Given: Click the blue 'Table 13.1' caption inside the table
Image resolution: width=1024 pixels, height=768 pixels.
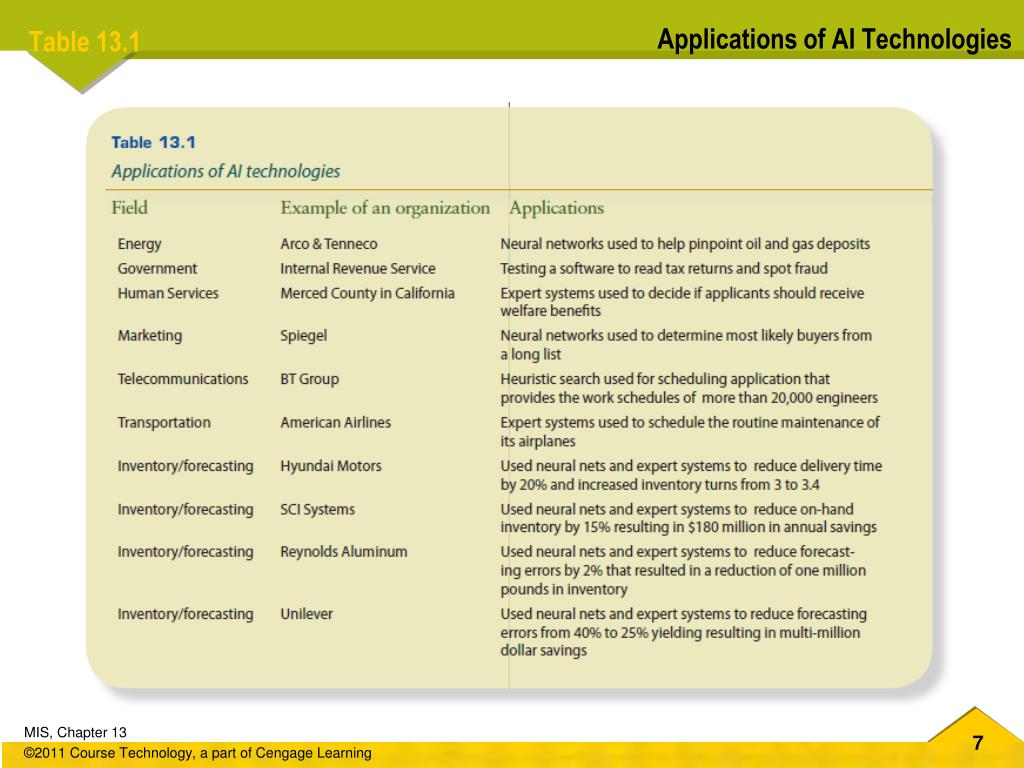Looking at the screenshot, I should pyautogui.click(x=153, y=142).
